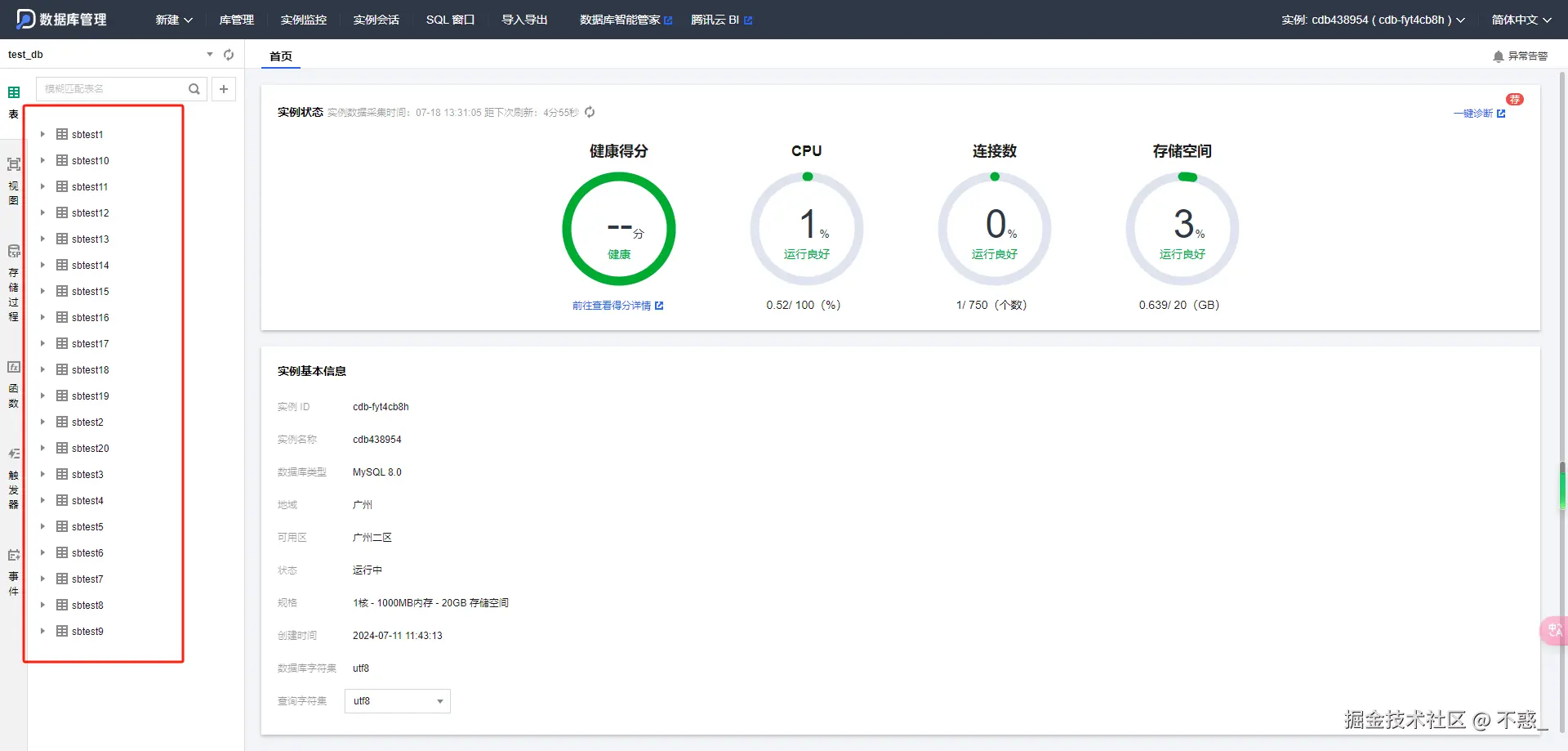Viewport: 1568px width, 751px height.
Task: Click the sbtest1 table icon
Action: (62, 134)
